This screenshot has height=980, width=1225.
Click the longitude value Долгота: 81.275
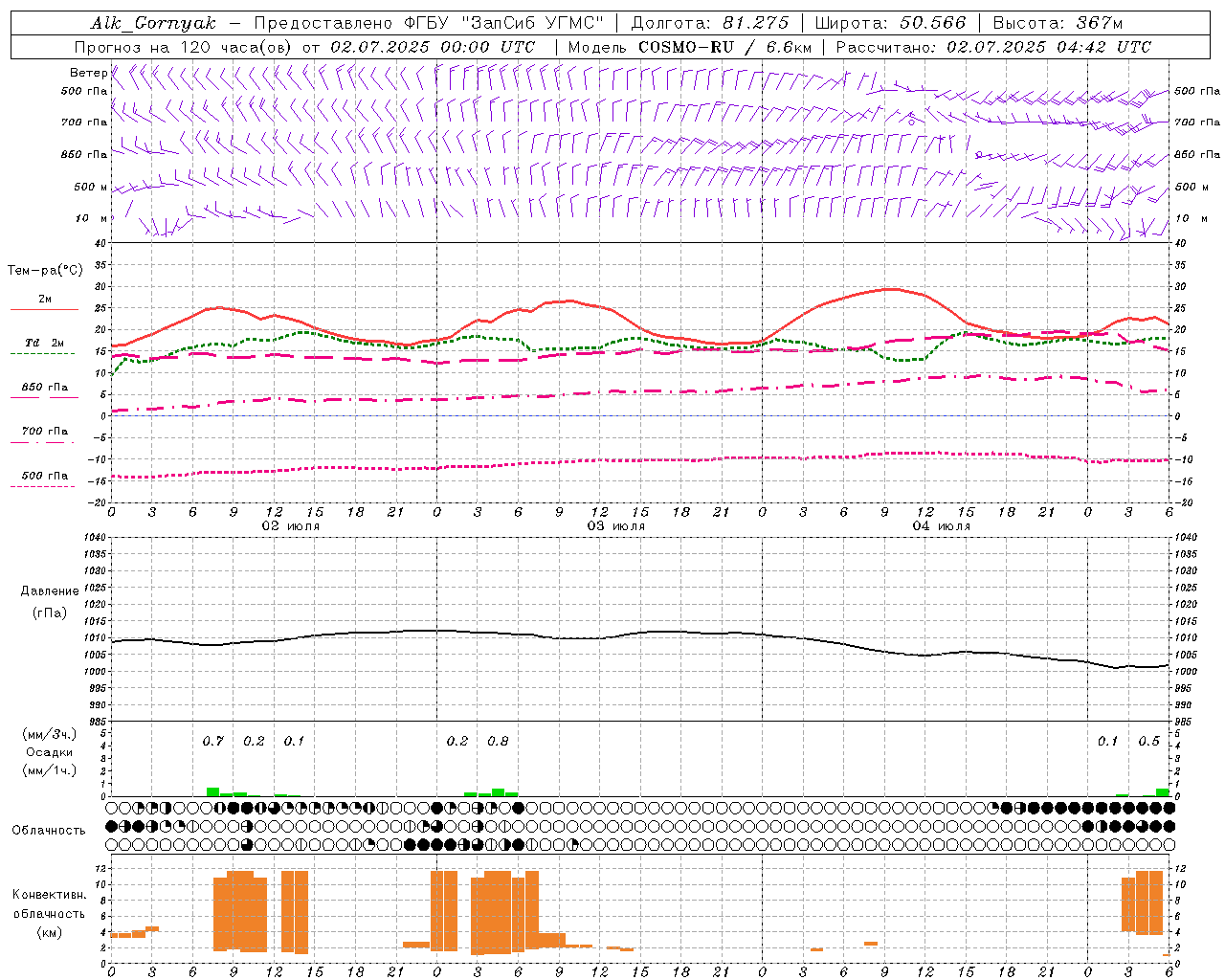tap(710, 23)
